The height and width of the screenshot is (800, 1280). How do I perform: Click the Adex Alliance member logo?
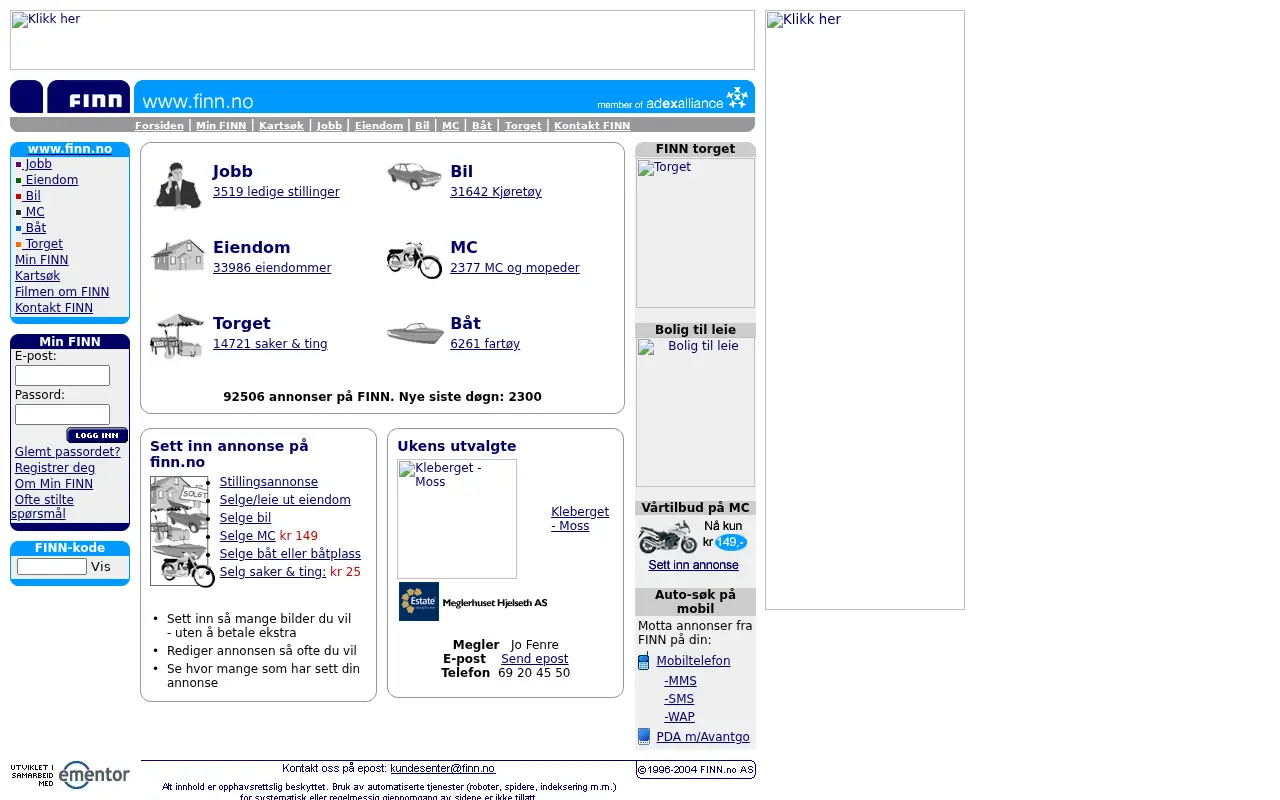click(673, 98)
